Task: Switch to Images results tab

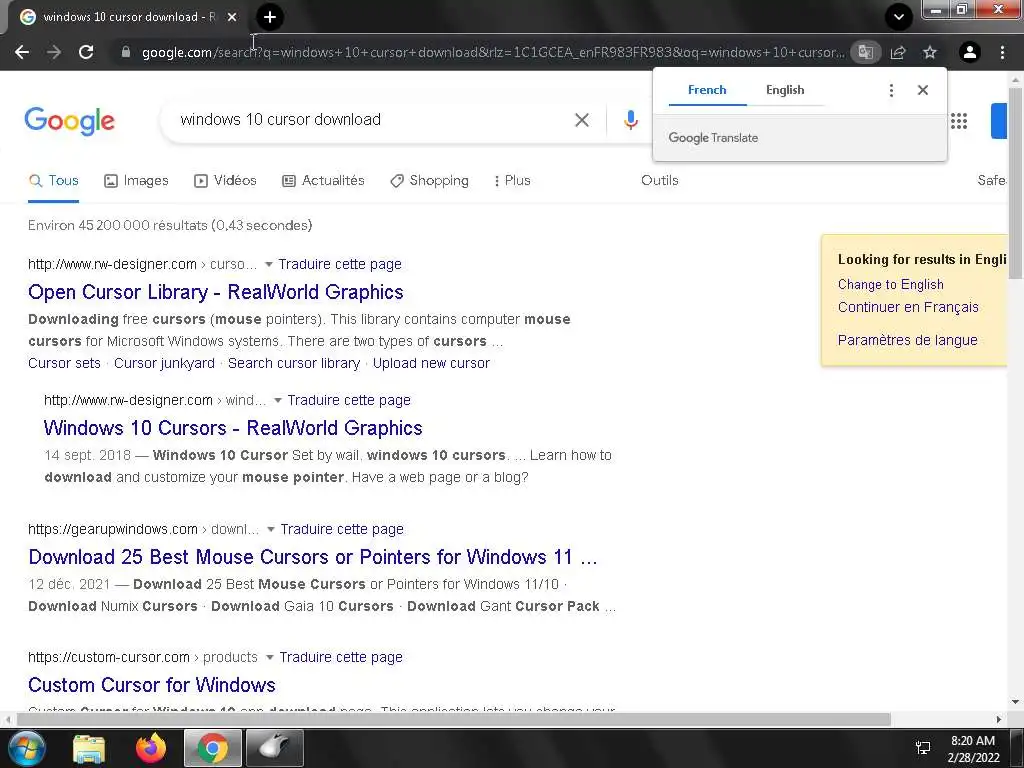Action: (136, 180)
